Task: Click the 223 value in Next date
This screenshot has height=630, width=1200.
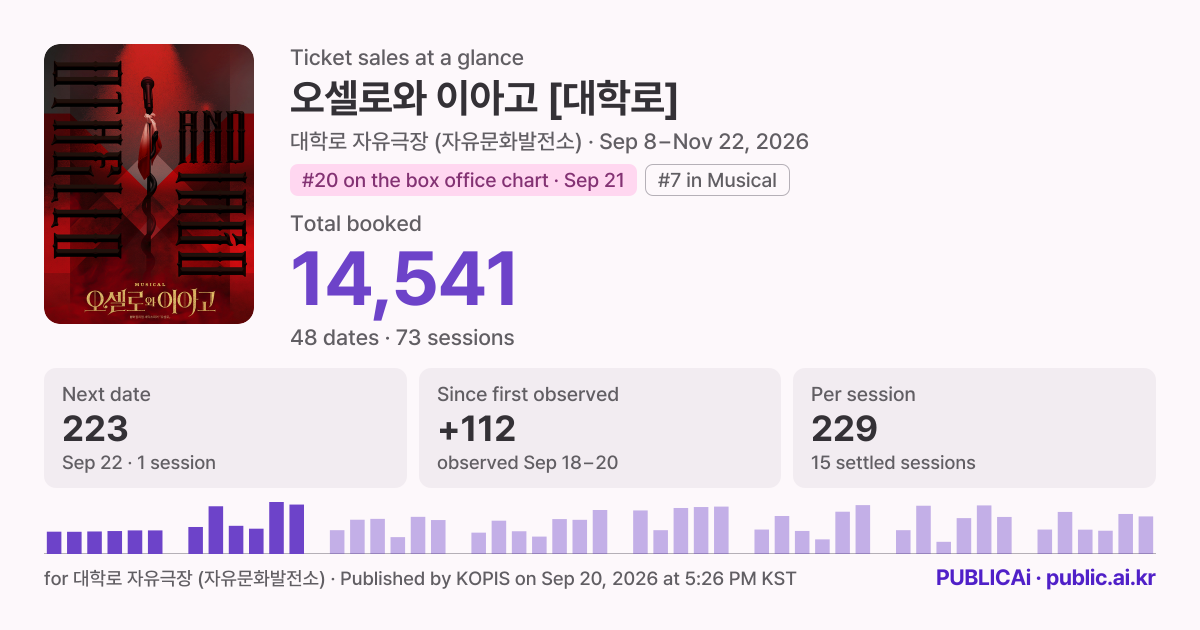Action: (95, 429)
